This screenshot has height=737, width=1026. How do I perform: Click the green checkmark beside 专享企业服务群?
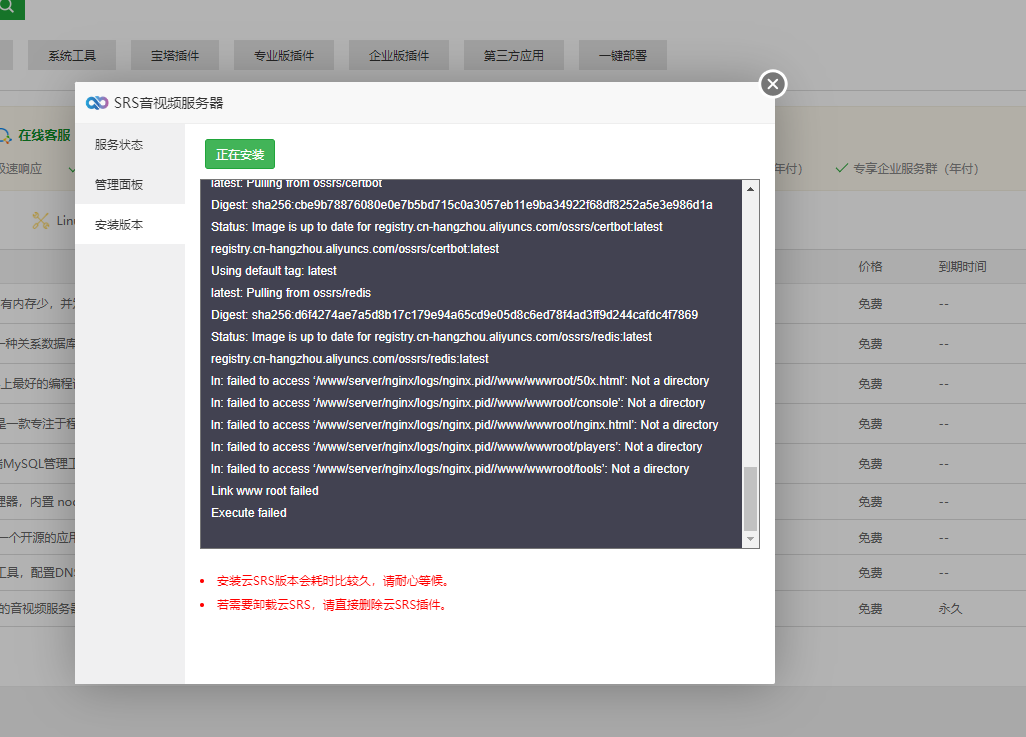[x=841, y=168]
